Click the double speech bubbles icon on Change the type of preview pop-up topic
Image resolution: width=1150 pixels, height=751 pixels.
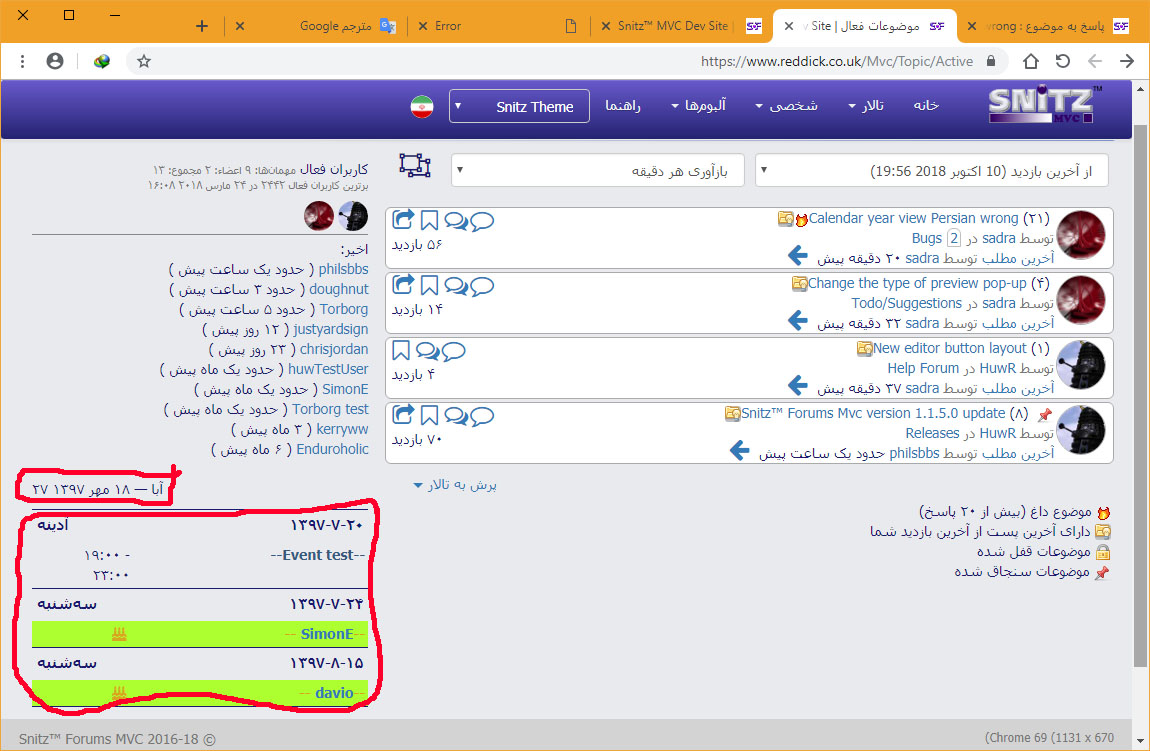456,285
